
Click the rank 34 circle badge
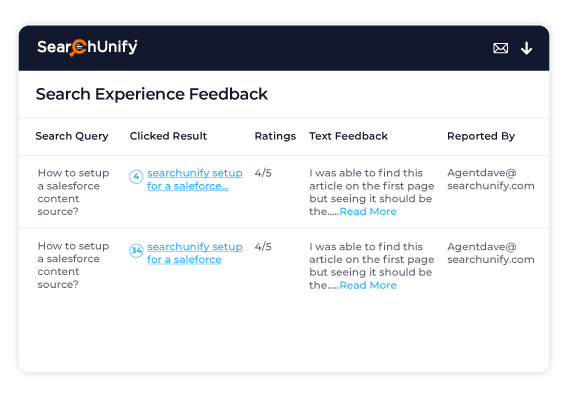coord(136,250)
